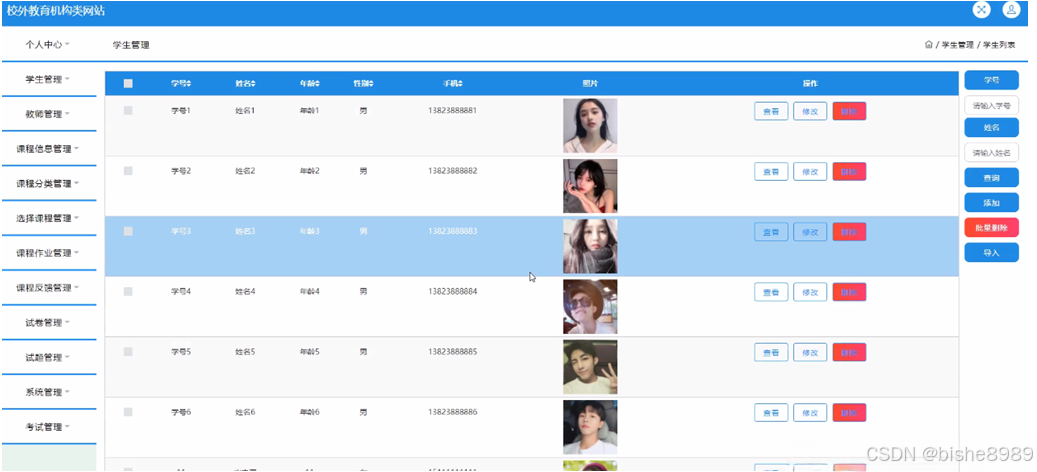1037x472 pixels.
Task: Open the photo thumbnail of 姓名6
Action: pos(590,427)
